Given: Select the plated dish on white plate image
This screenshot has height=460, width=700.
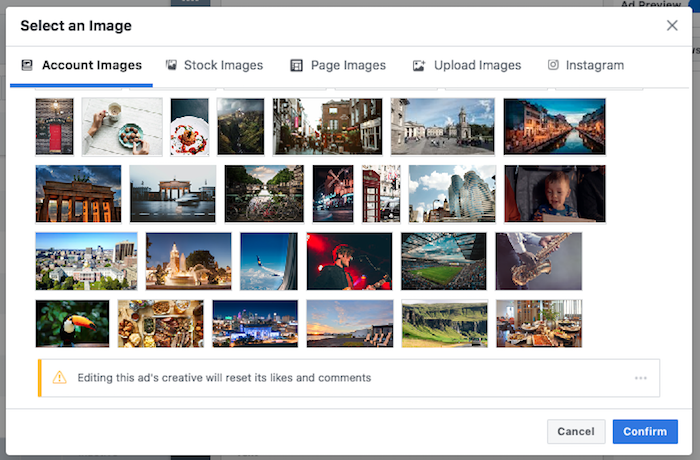Looking at the screenshot, I should click(x=190, y=126).
